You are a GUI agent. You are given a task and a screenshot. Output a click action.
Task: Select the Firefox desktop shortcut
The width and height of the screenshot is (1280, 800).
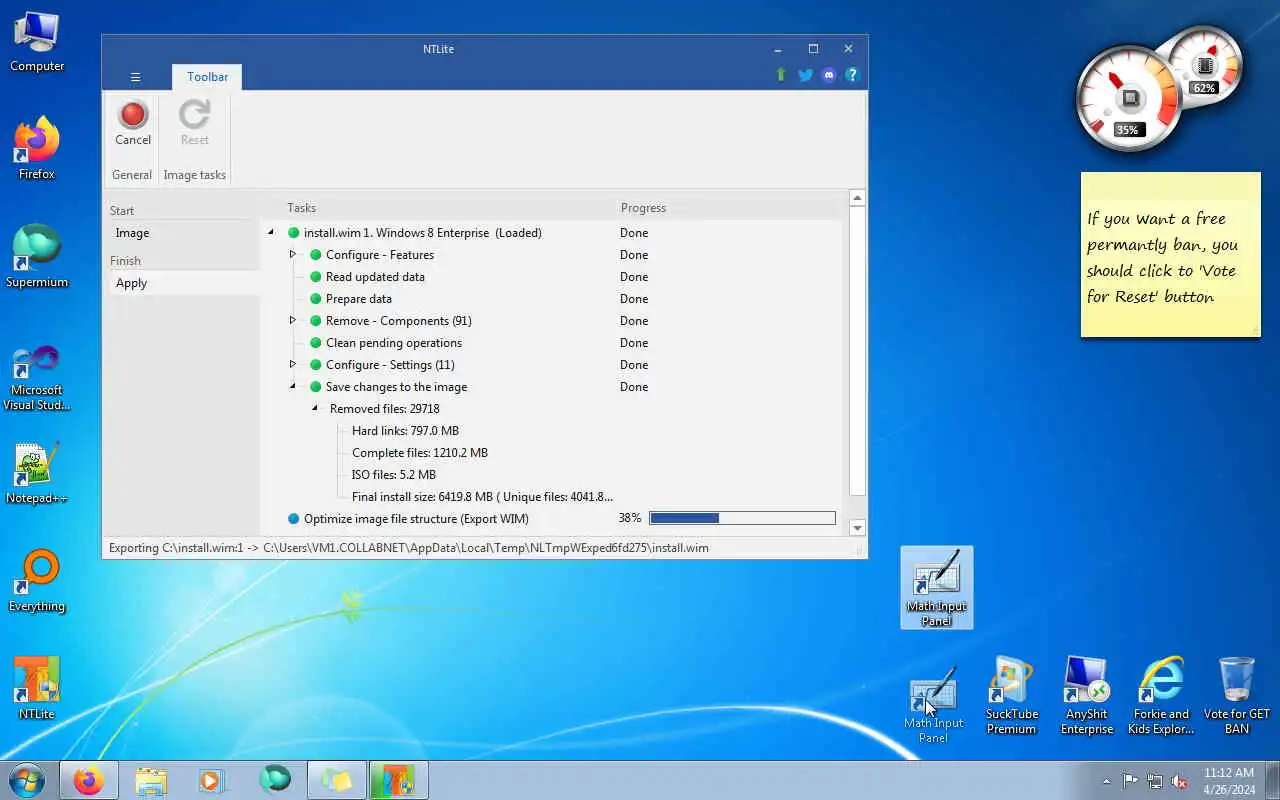coord(37,149)
